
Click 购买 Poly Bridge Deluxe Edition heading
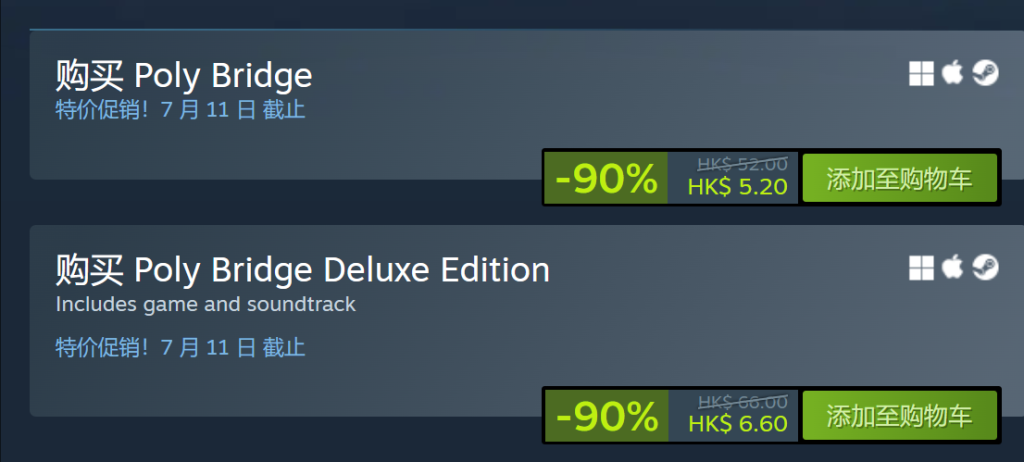coord(302,271)
